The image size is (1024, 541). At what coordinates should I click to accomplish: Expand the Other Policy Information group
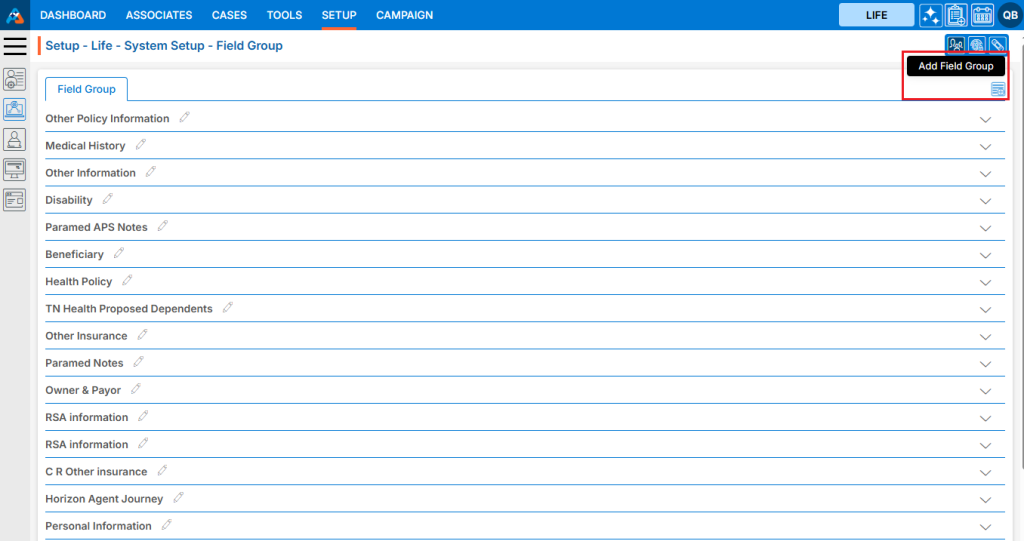coord(985,119)
